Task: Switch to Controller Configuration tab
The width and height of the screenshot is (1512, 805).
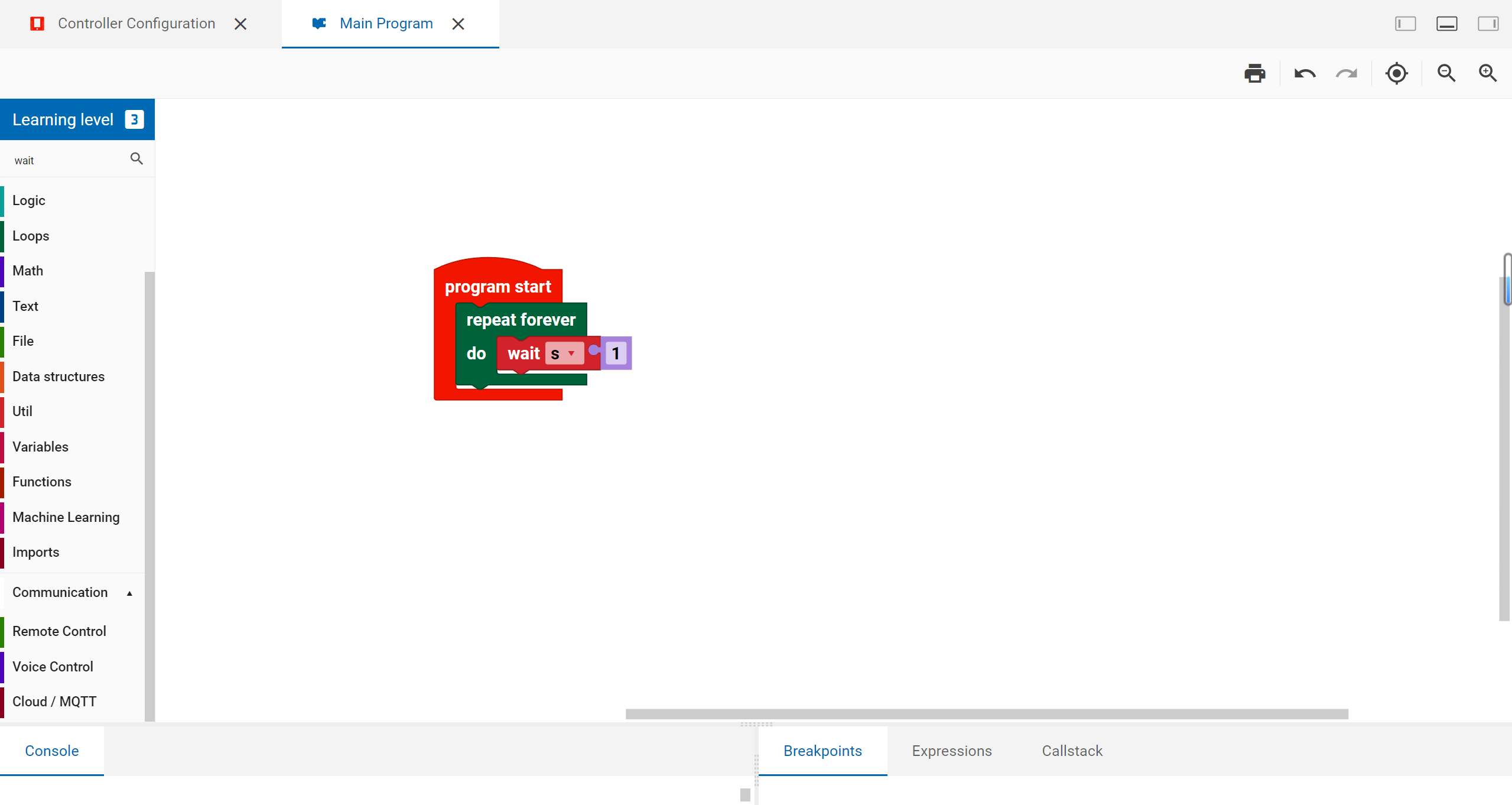Action: 136,24
